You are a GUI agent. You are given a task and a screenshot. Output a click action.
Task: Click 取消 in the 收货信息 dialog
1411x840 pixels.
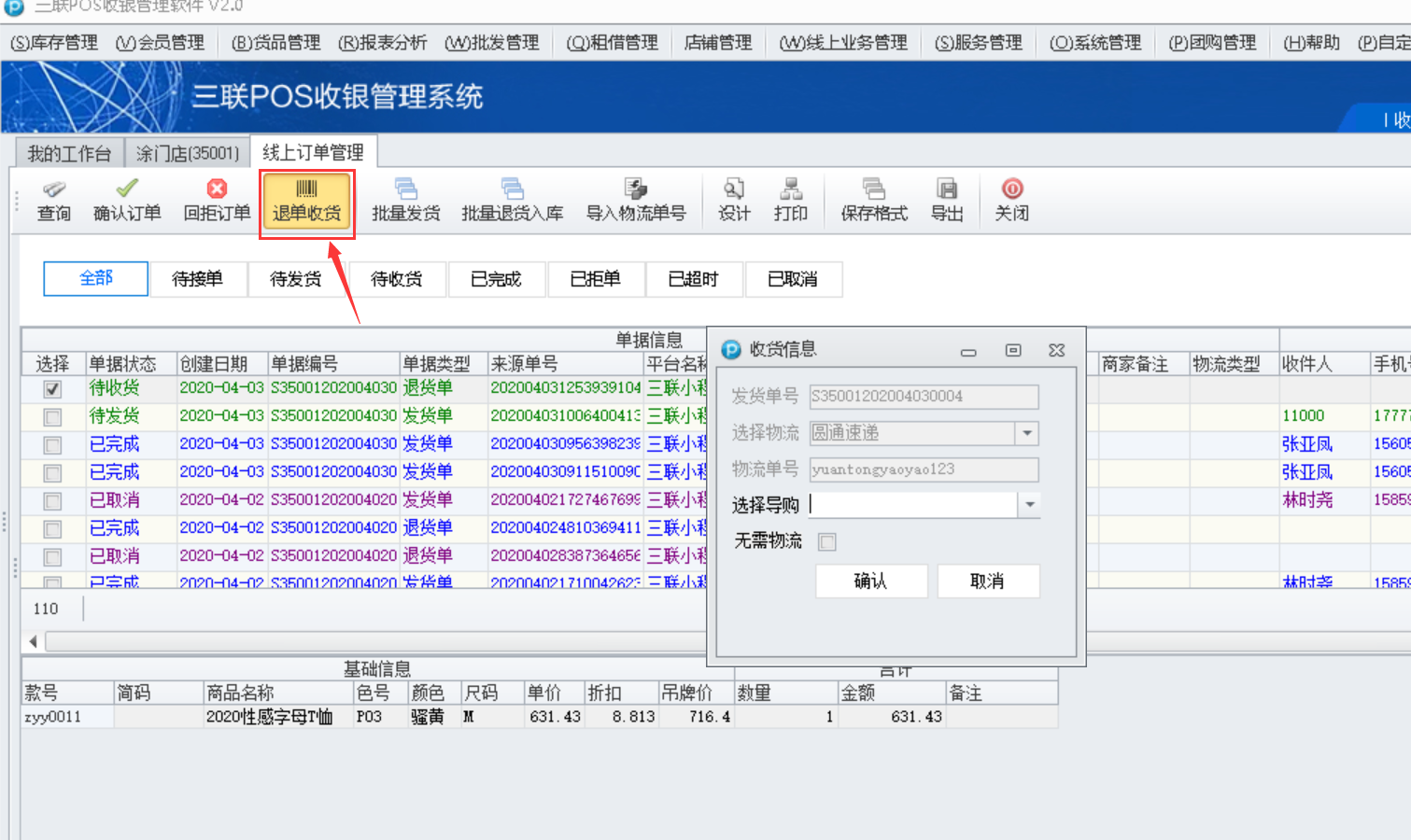988,581
